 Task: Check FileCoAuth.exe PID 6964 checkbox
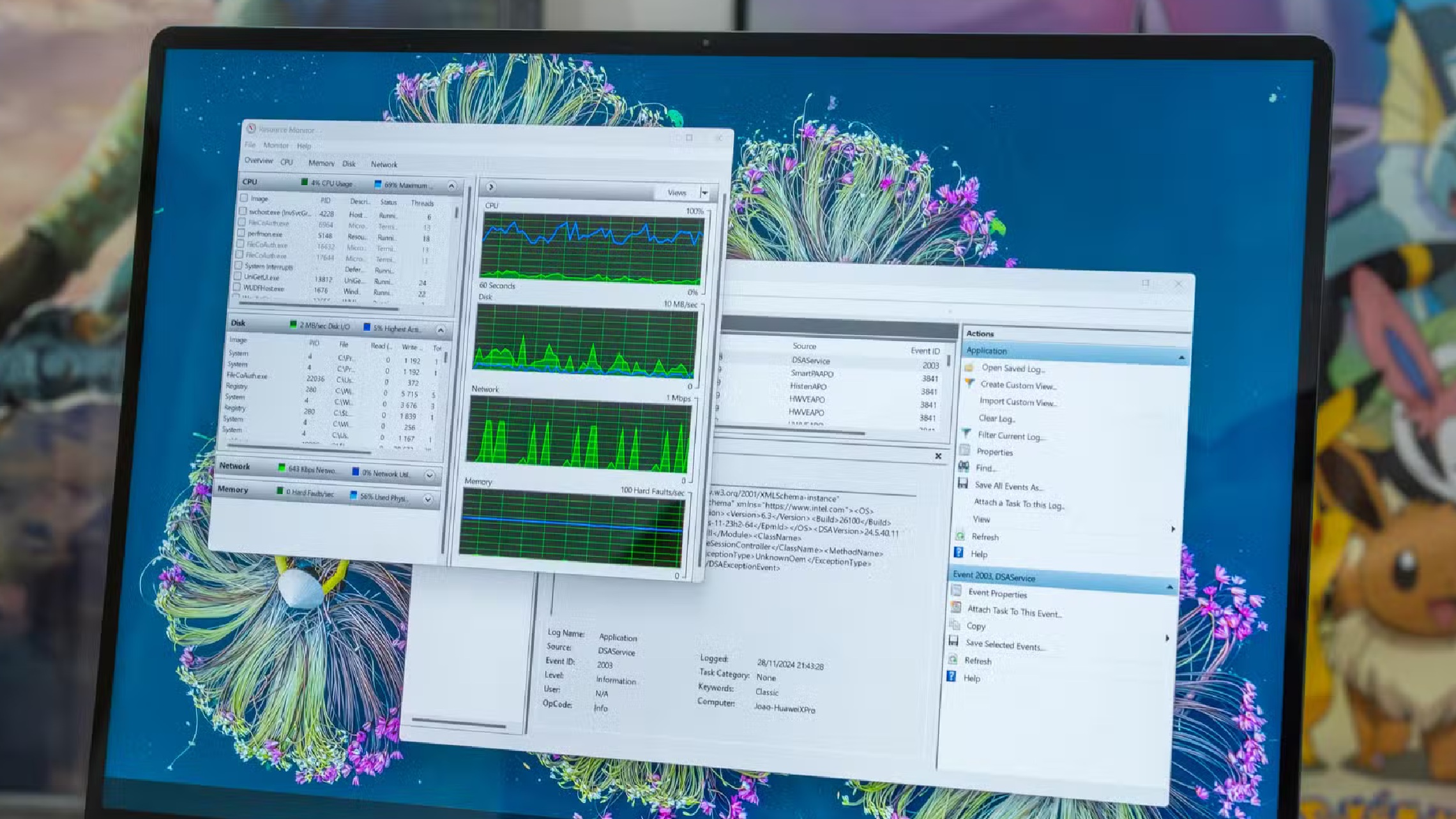tap(241, 222)
